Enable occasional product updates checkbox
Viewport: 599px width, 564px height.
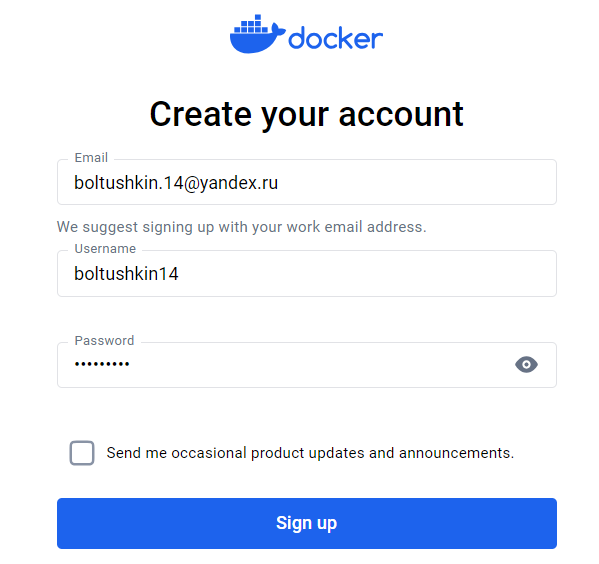pyautogui.click(x=82, y=453)
